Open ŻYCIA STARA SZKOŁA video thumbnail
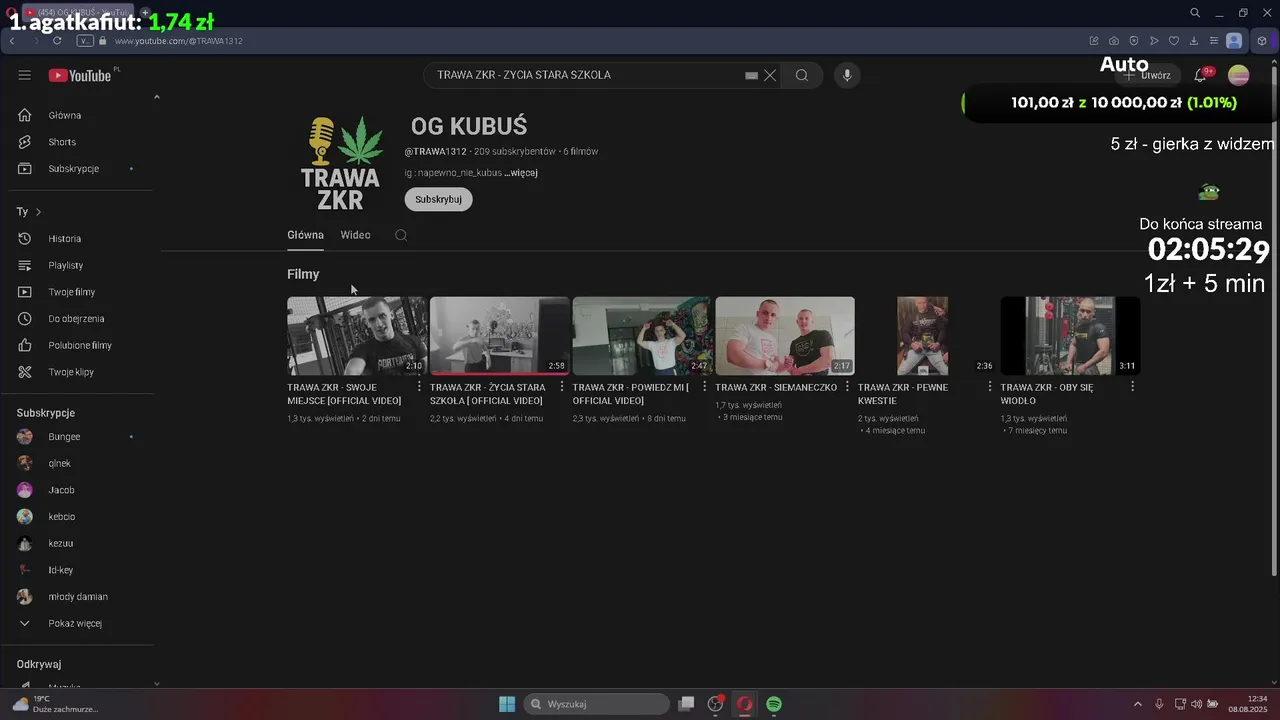This screenshot has height=720, width=1280. tap(499, 335)
